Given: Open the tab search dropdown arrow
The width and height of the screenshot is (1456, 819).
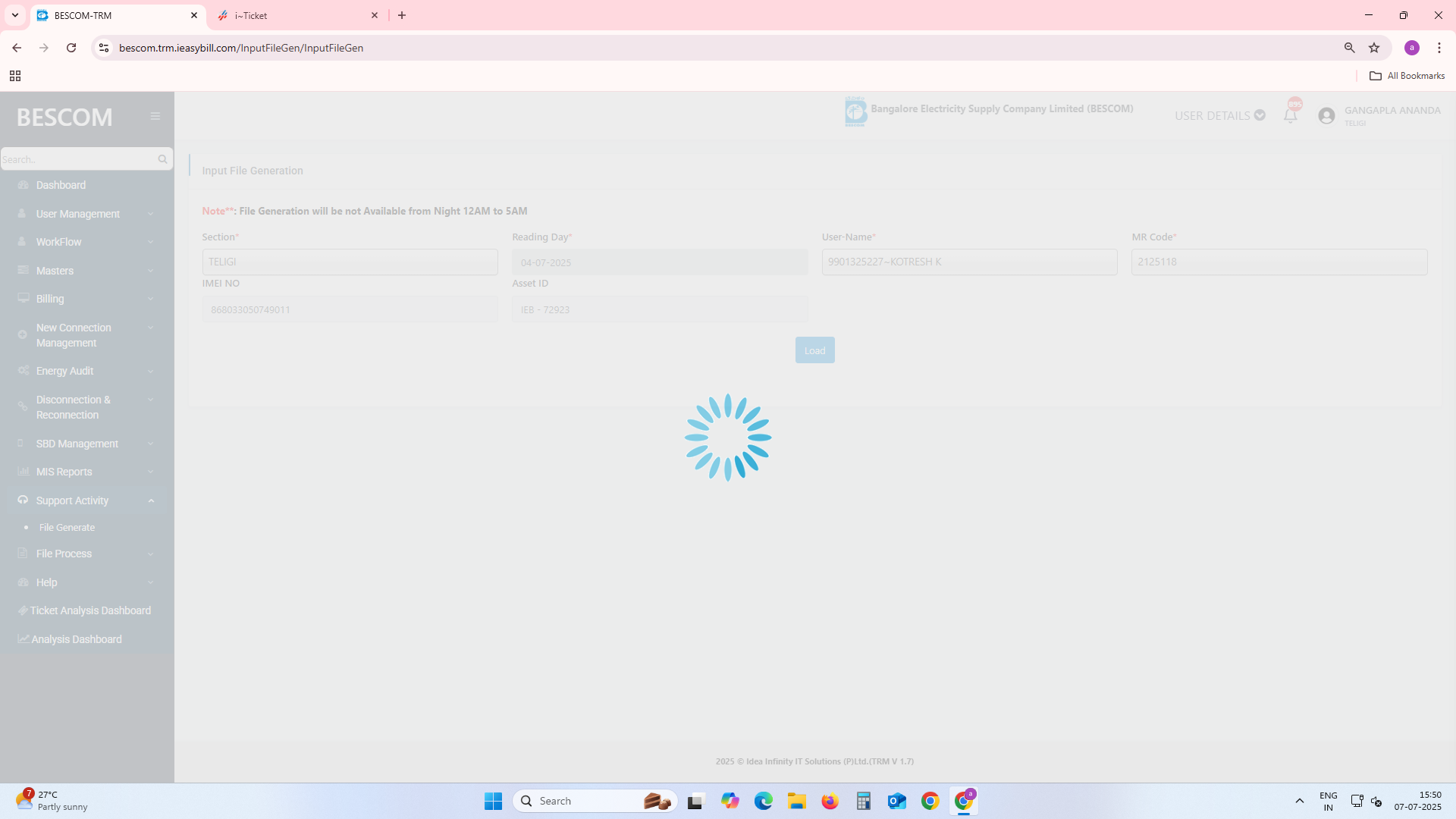Looking at the screenshot, I should tap(14, 15).
